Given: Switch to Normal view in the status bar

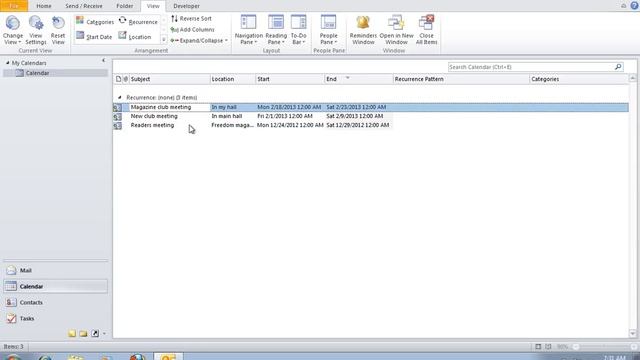Looking at the screenshot, I should [x=538, y=347].
